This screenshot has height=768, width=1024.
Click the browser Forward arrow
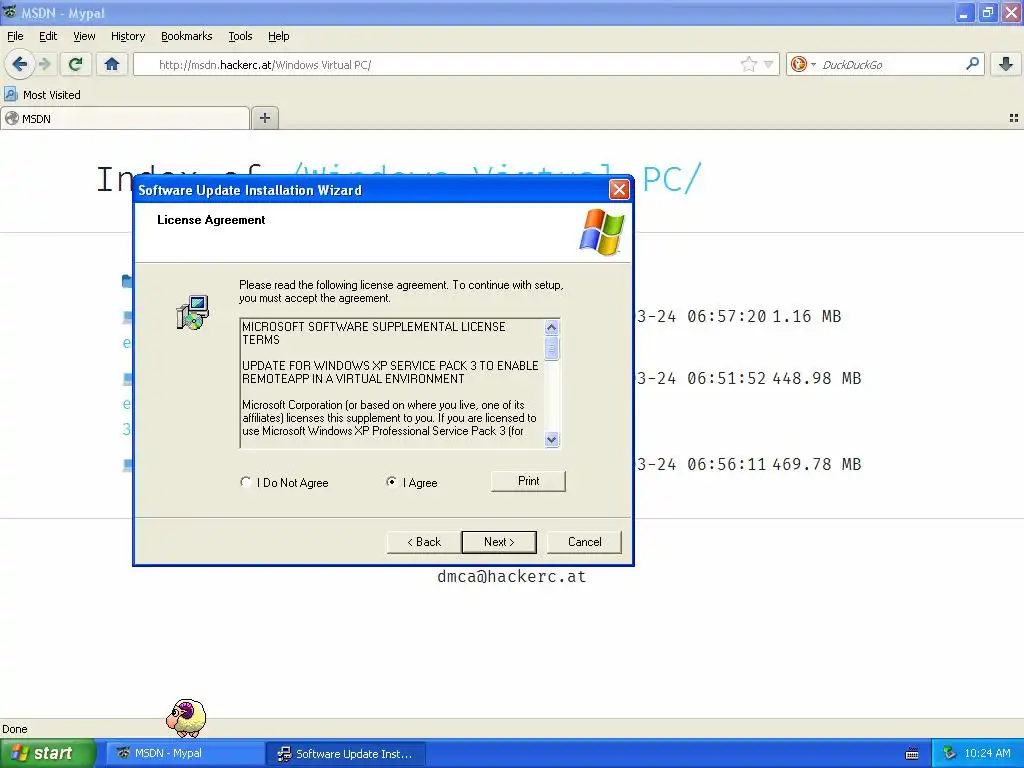(44, 64)
